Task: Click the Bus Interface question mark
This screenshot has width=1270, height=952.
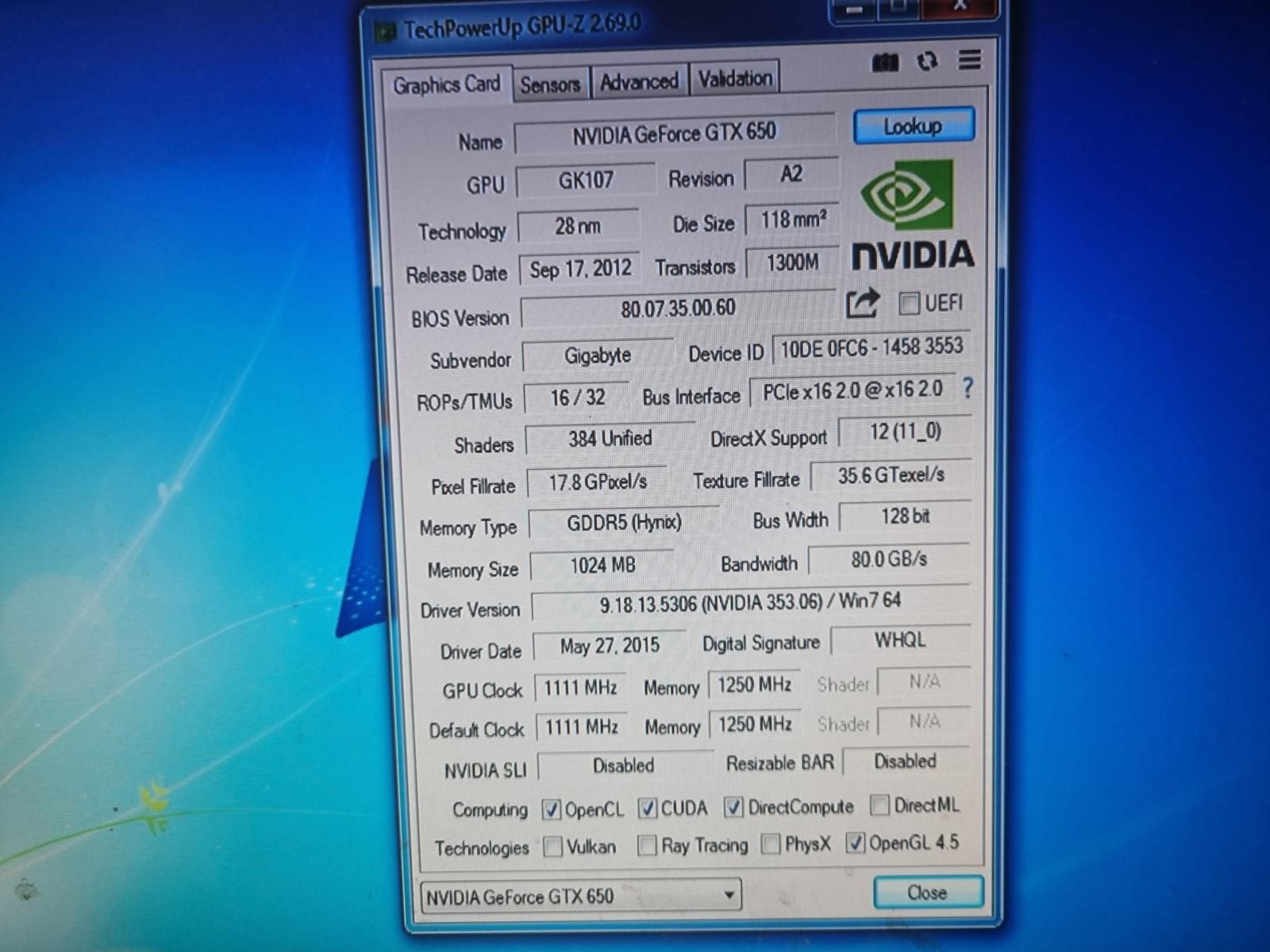Action: click(967, 388)
